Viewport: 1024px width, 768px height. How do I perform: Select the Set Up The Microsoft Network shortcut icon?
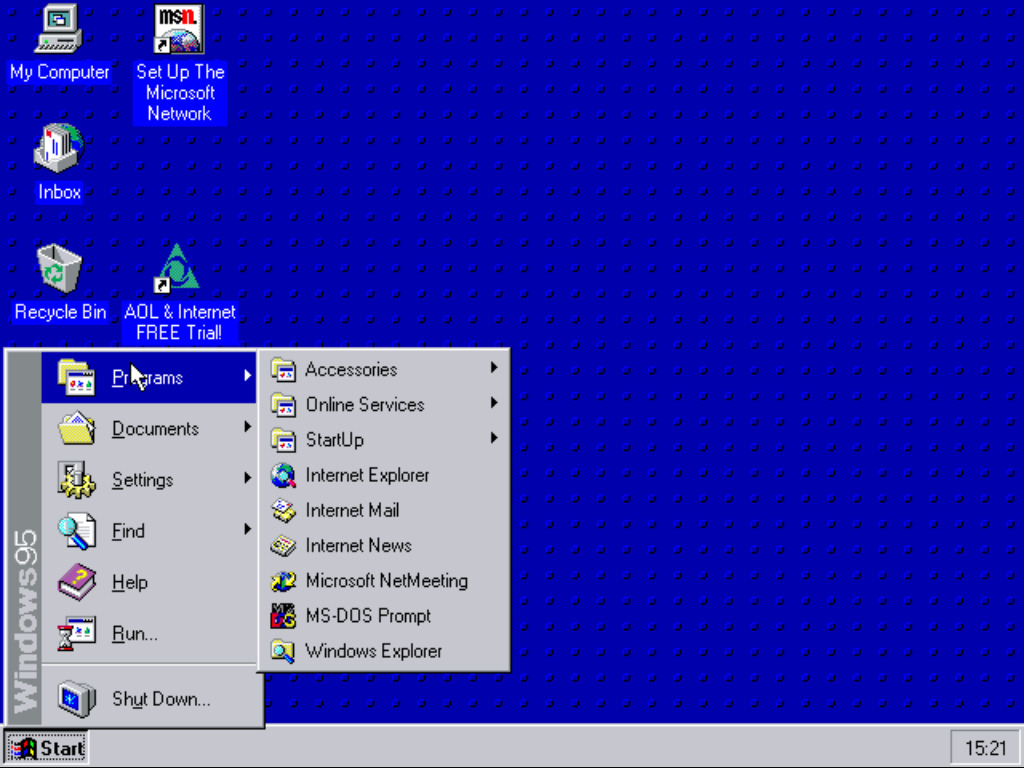click(179, 29)
